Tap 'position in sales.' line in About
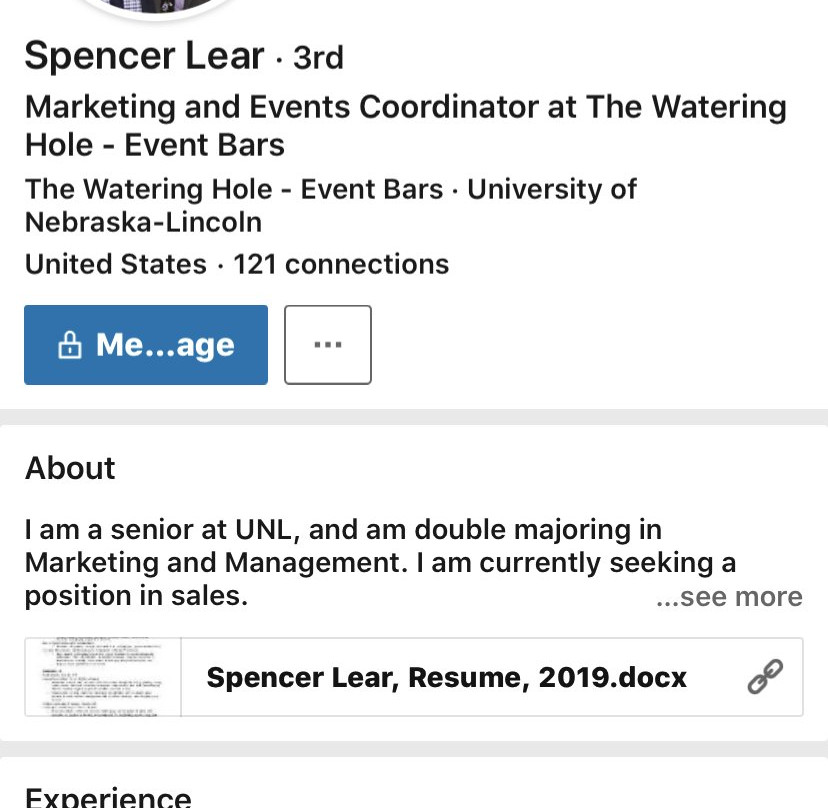Viewport: 828px width, 808px height. [136, 596]
